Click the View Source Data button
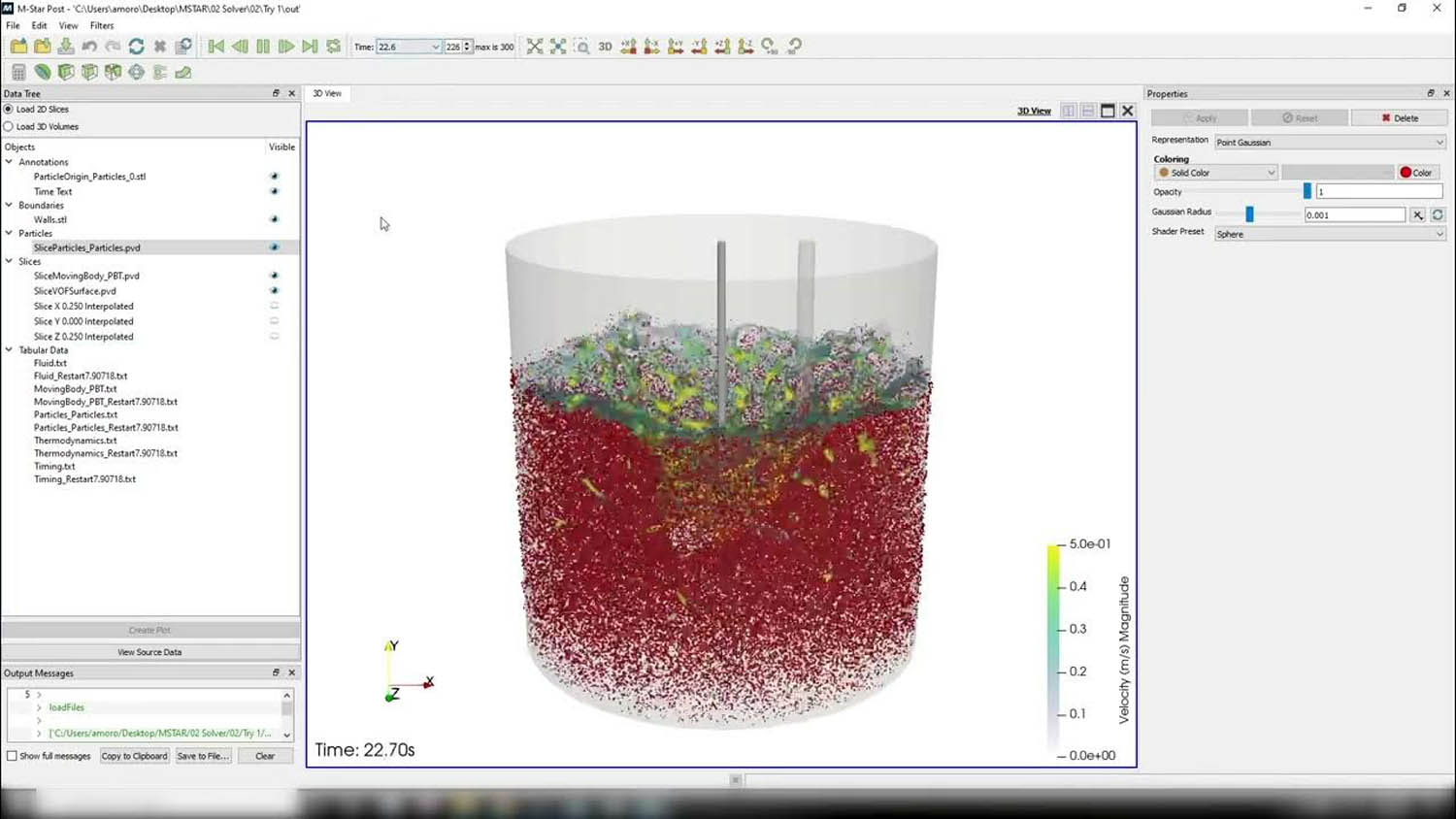 (x=149, y=651)
